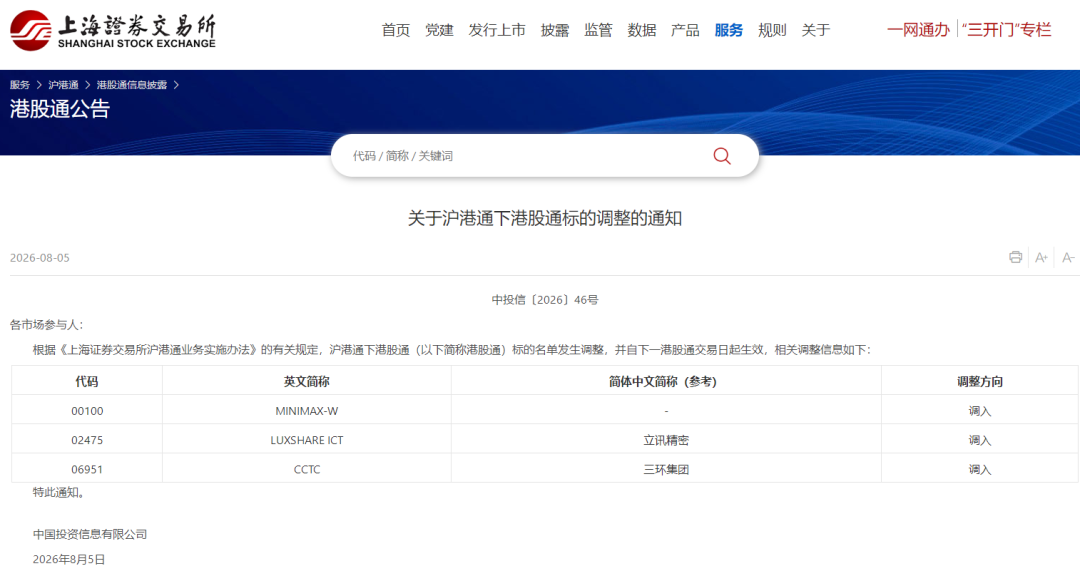Click the date 2026年8月5日
The height and width of the screenshot is (571, 1080).
(69, 559)
